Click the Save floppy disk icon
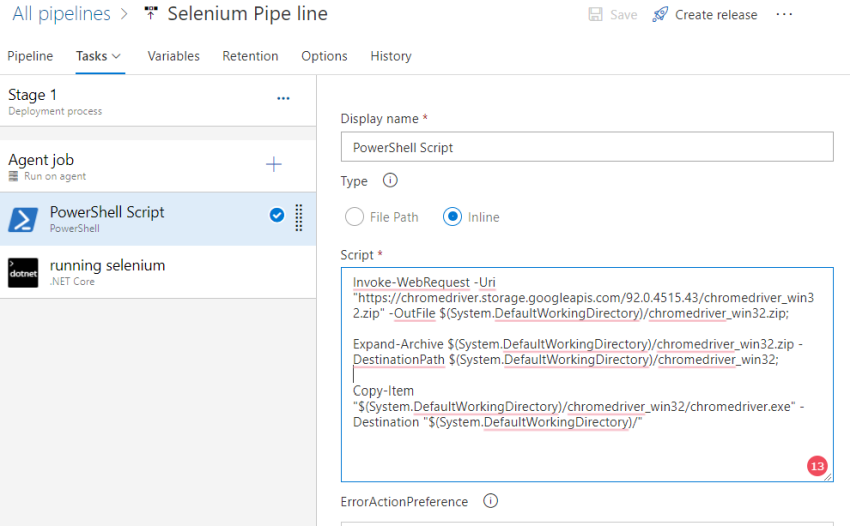 pyautogui.click(x=596, y=15)
